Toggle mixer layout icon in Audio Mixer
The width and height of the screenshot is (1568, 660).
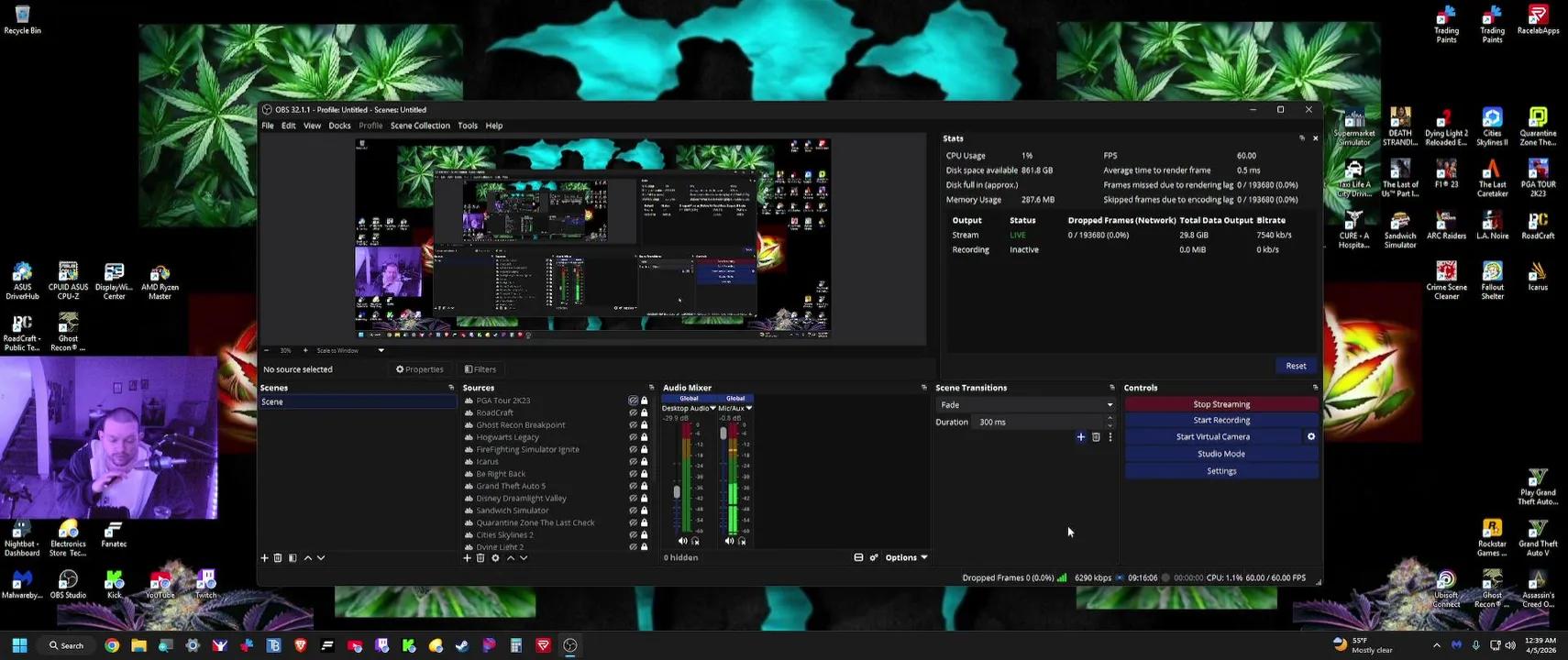coord(858,557)
